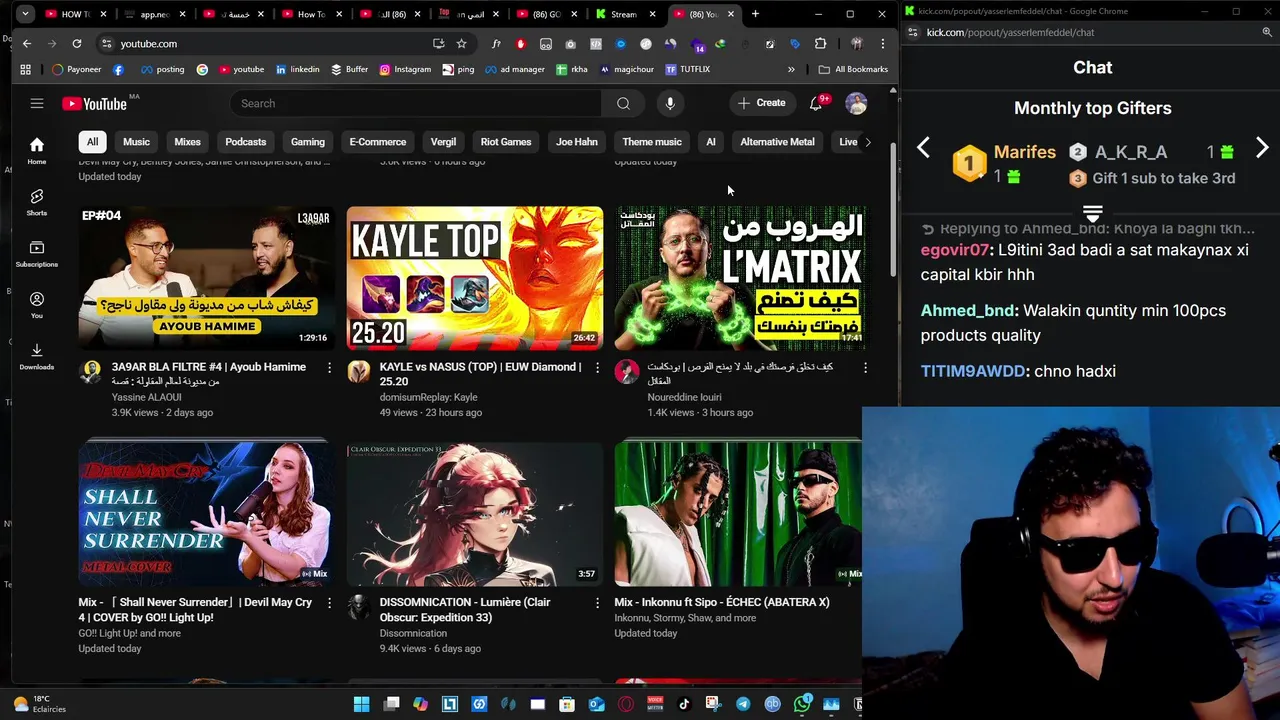Screen dimensions: 1280x720
Task: Open a new browser tab
Action: (x=755, y=14)
